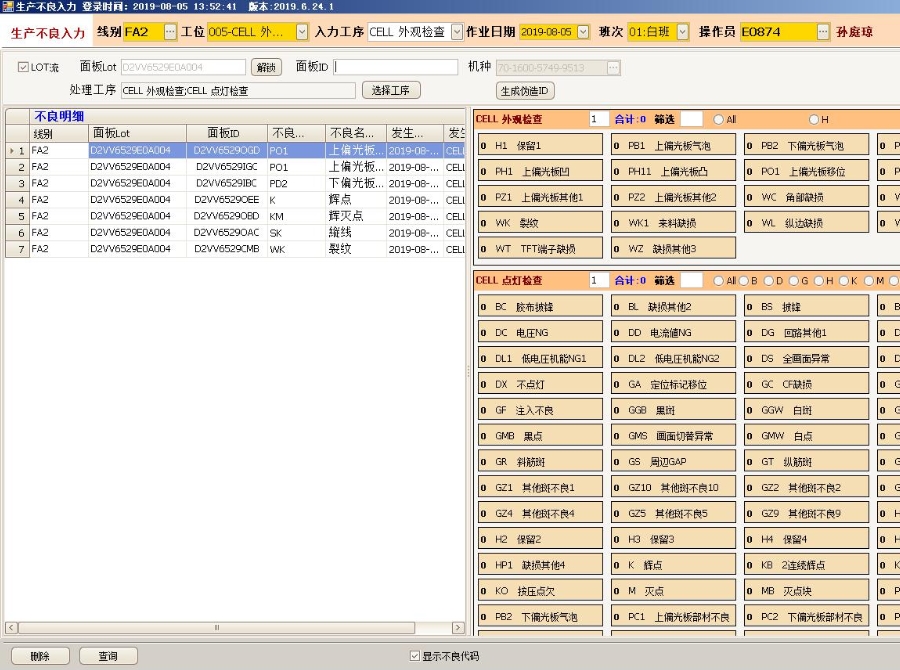Toggle the LOT流 checkbox
Viewport: 900px width, 670px height.
[24, 68]
